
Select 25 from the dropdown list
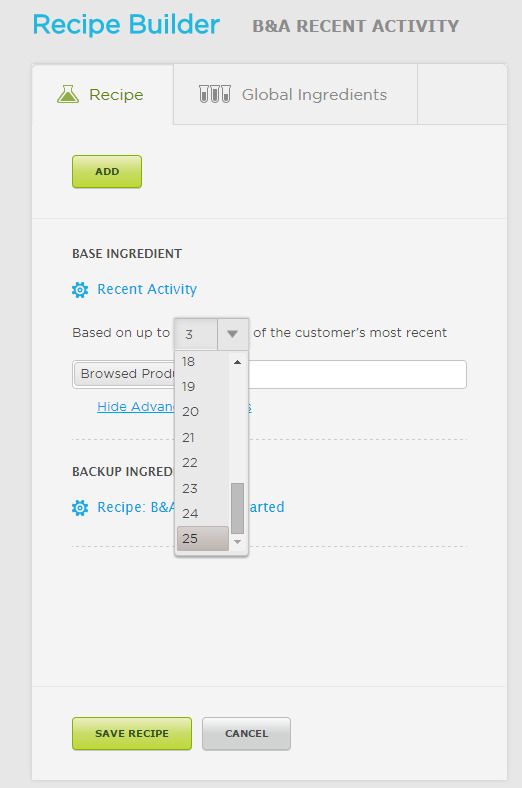point(202,539)
